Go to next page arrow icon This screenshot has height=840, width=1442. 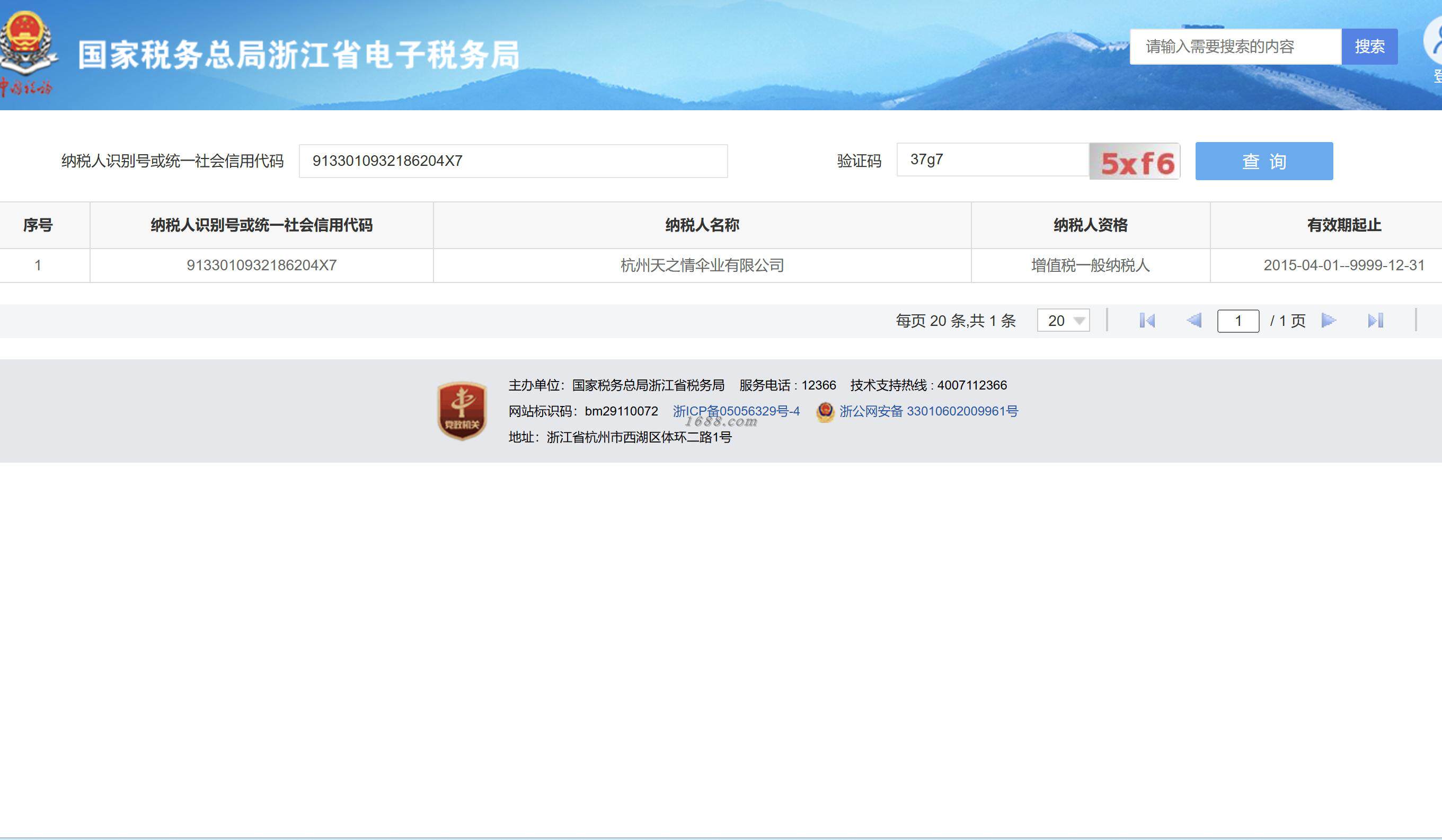(x=1328, y=321)
